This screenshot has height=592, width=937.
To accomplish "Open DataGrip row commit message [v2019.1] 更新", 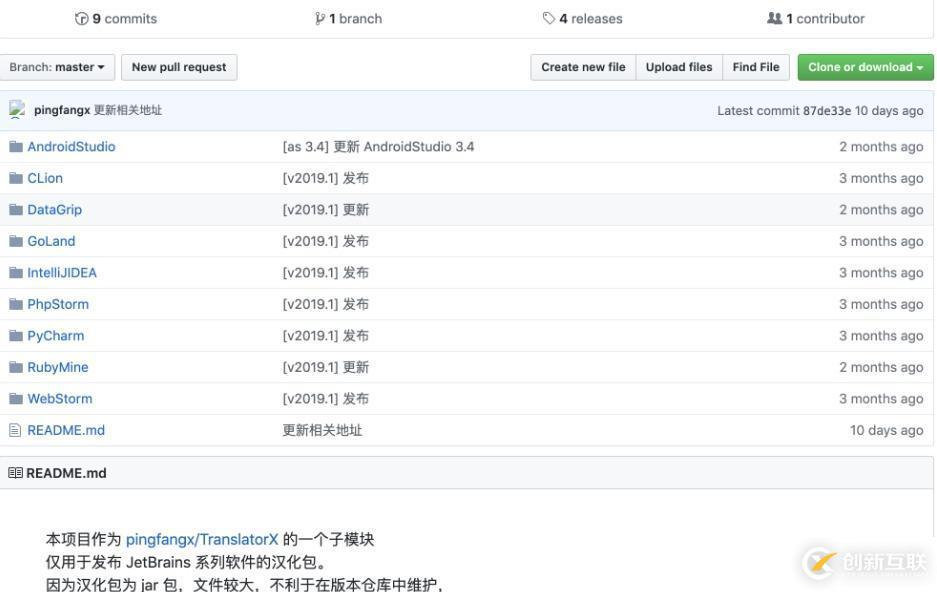I will tap(326, 210).
